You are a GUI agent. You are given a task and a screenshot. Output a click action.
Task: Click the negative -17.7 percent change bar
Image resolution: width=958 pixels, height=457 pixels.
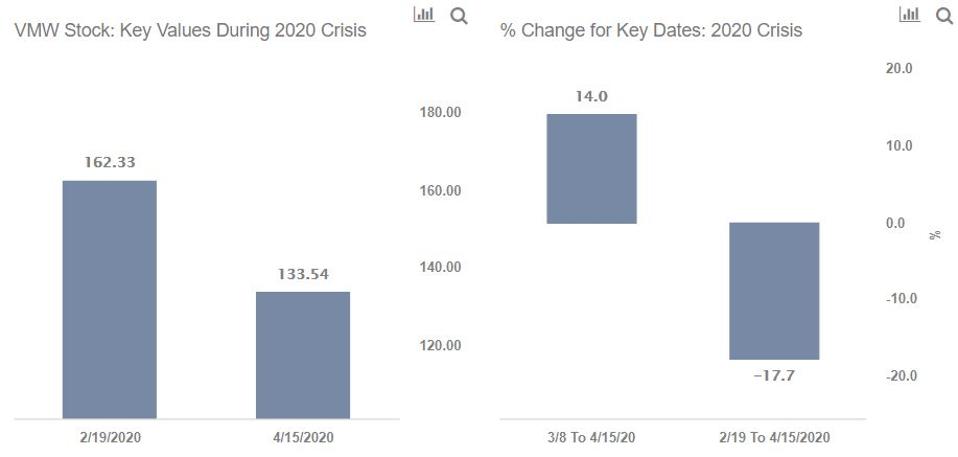coord(774,290)
